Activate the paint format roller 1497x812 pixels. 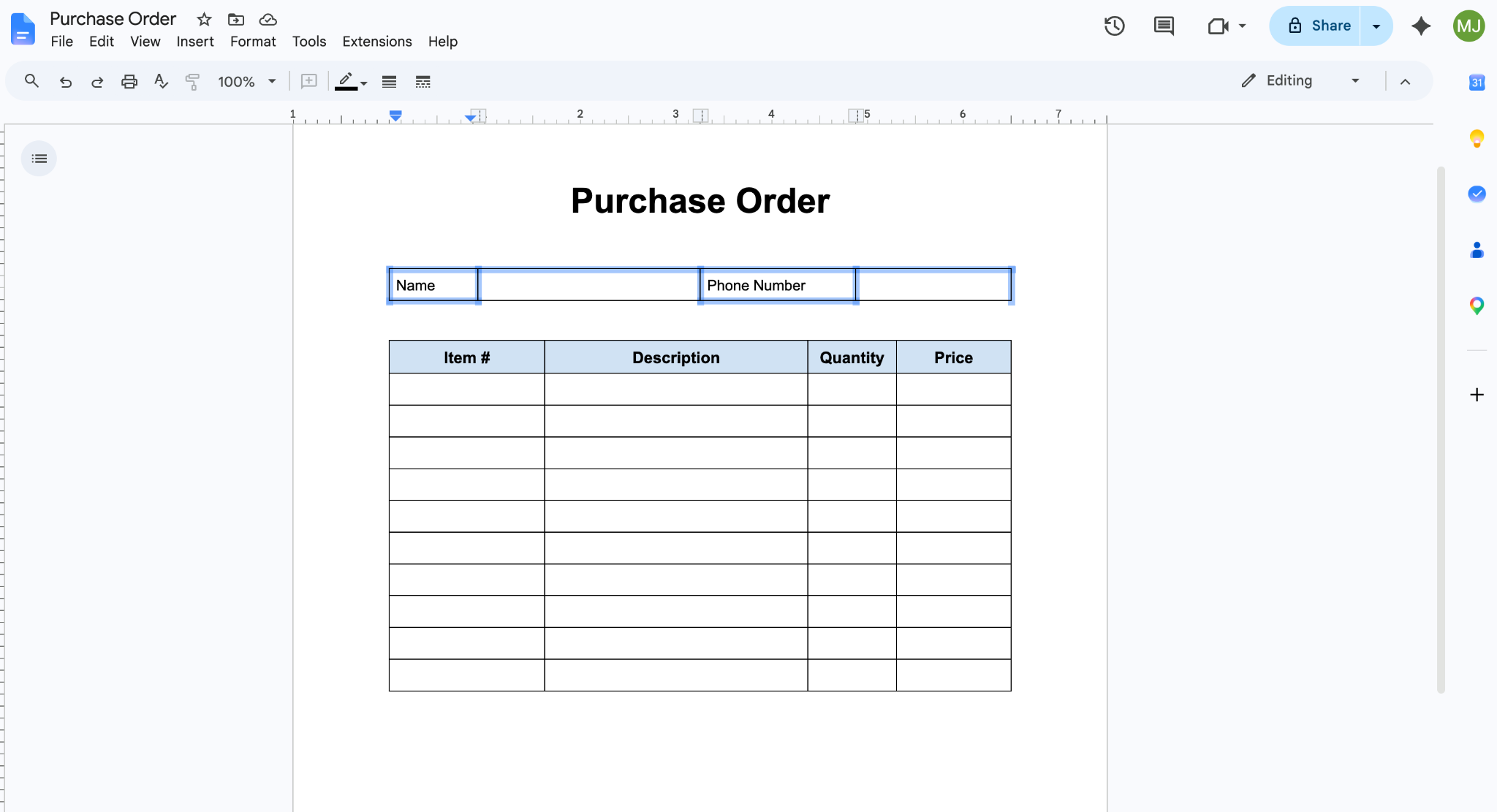(192, 82)
